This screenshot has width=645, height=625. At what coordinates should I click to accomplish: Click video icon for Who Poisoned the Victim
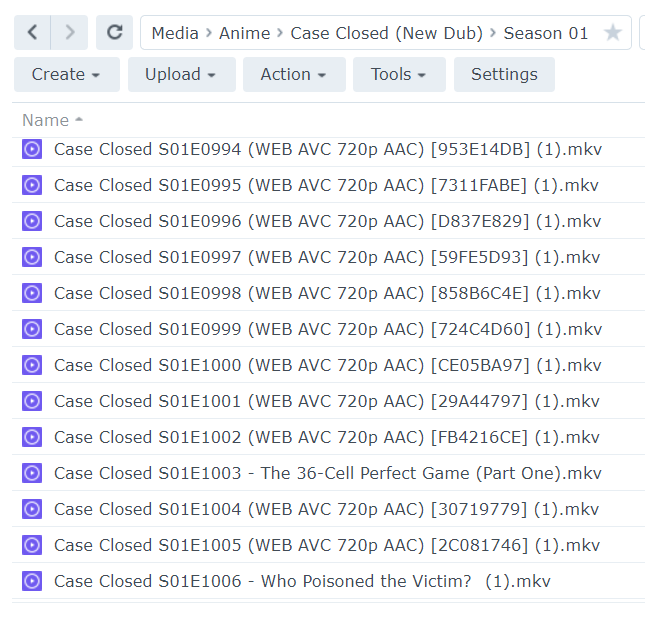click(x=32, y=581)
